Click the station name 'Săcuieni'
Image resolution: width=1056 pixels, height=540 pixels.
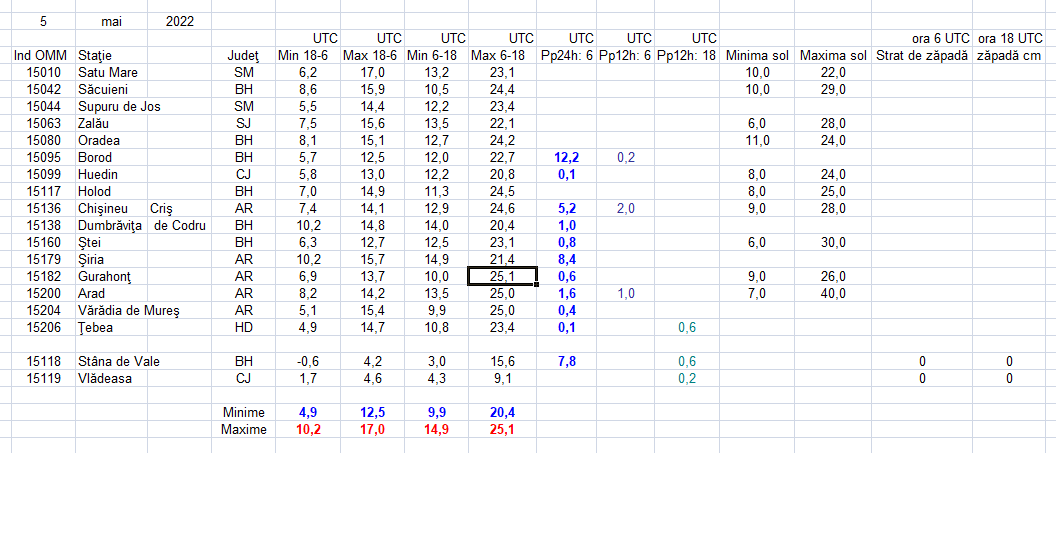103,90
